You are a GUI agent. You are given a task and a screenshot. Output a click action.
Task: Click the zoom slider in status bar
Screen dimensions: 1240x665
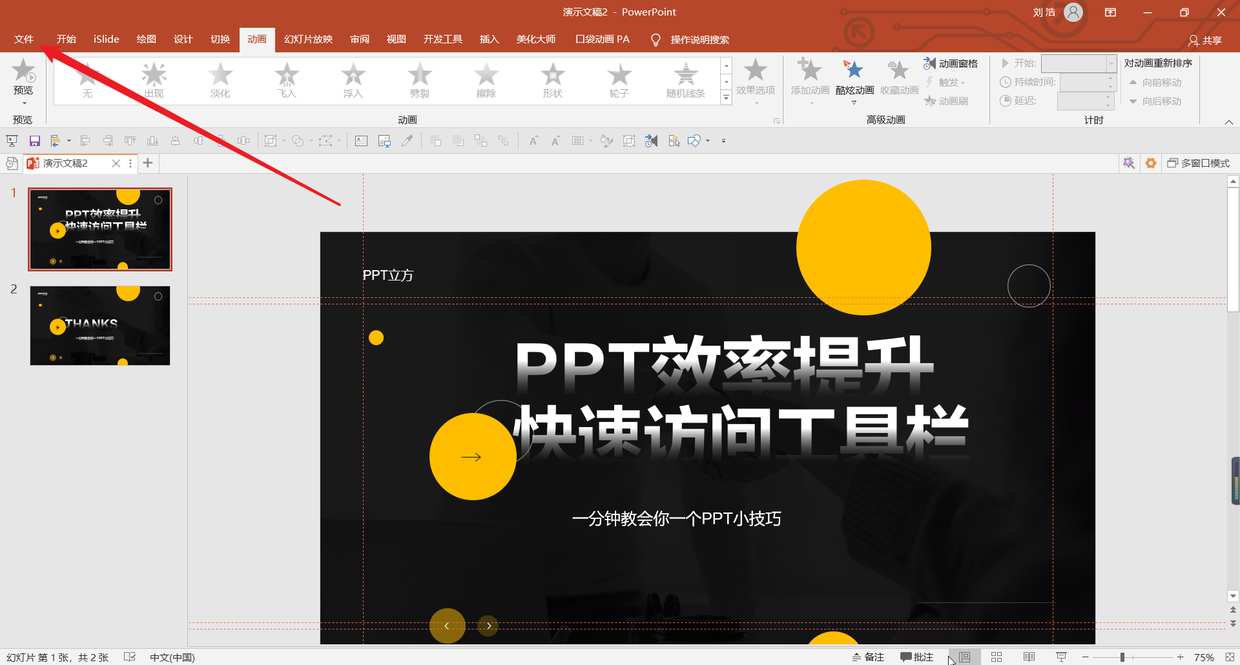(1133, 657)
